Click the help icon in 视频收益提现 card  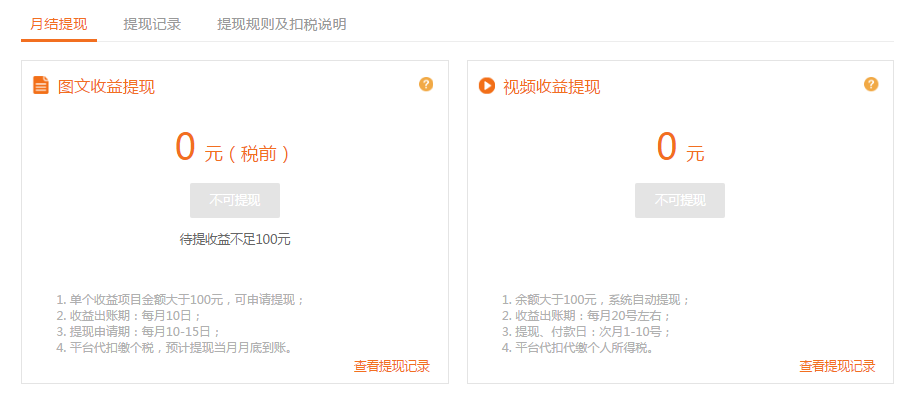[x=871, y=84]
